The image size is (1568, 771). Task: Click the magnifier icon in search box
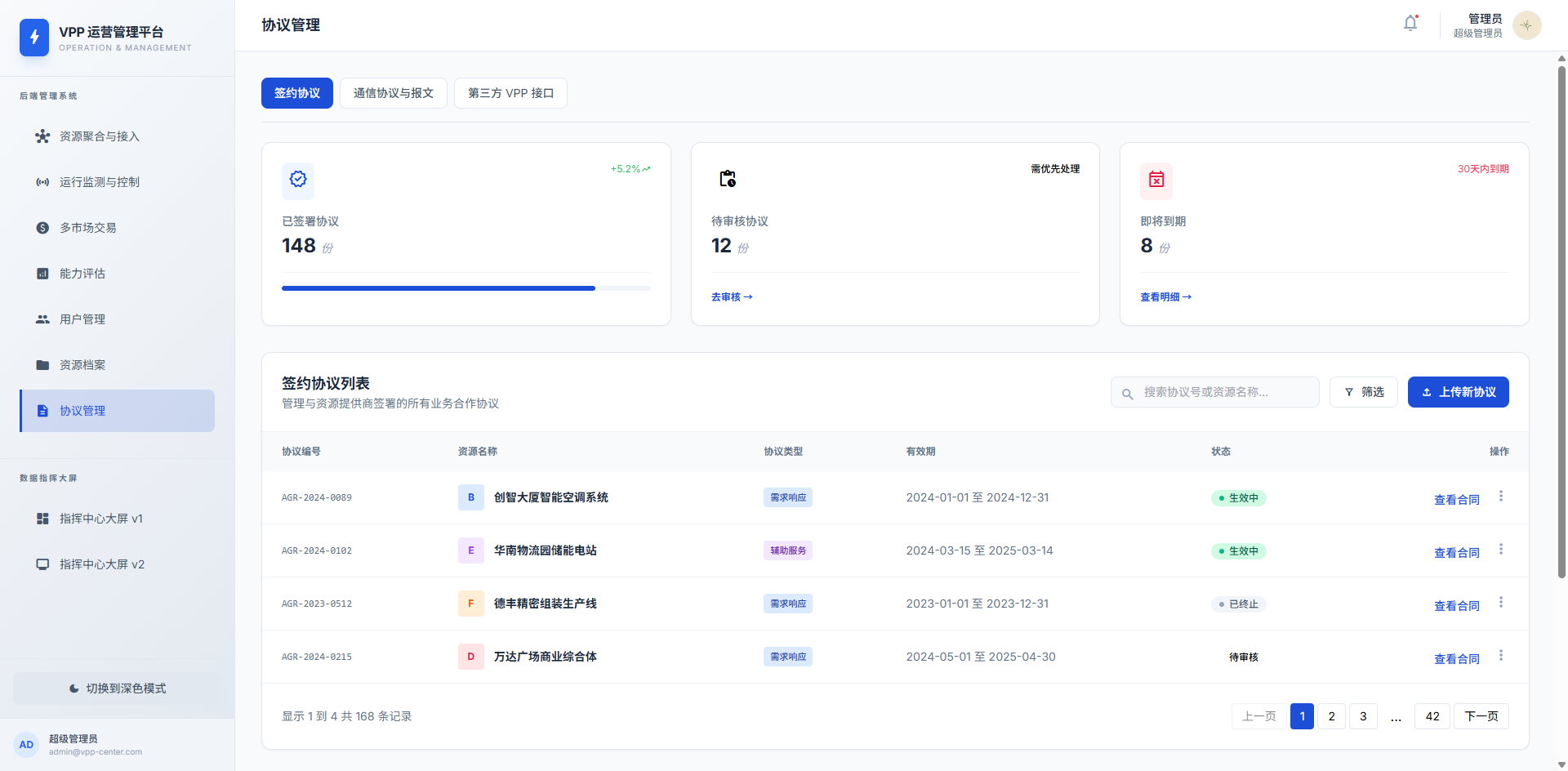[1128, 394]
